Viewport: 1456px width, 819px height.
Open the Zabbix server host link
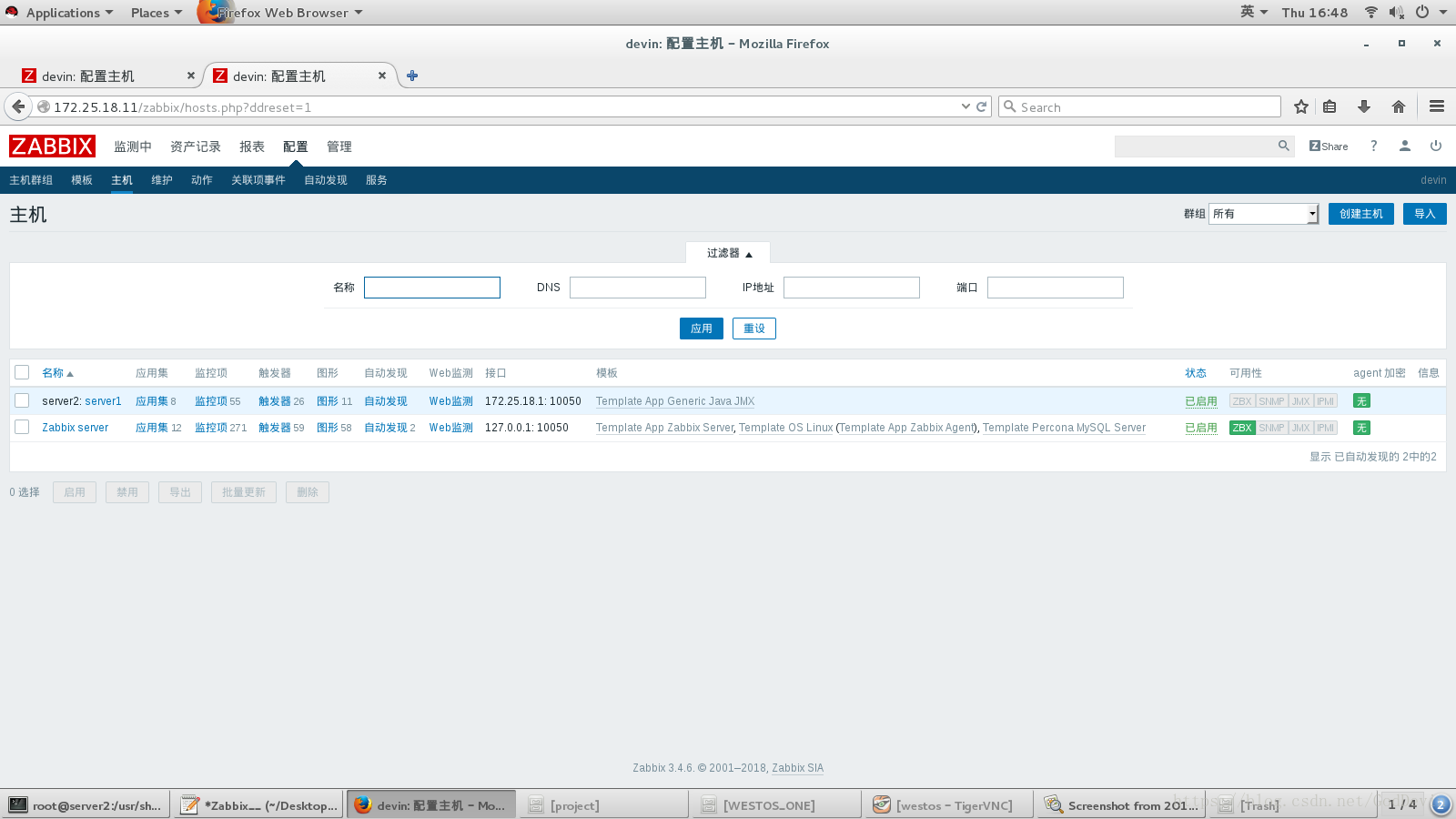click(x=75, y=428)
